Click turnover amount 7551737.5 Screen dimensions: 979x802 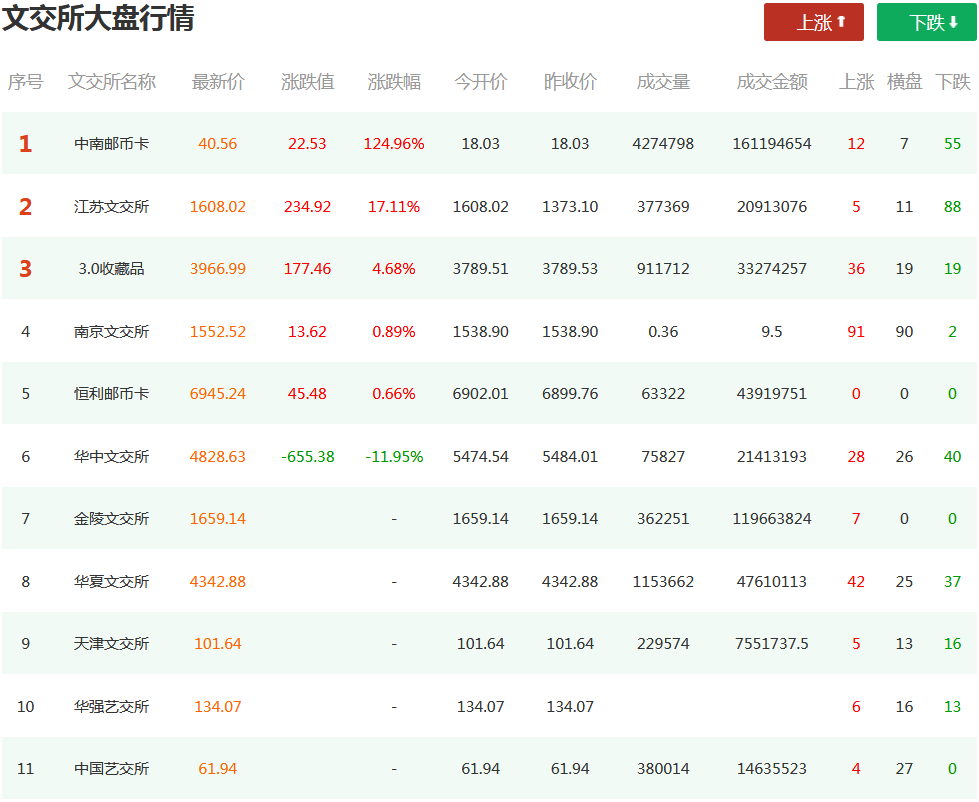click(772, 643)
